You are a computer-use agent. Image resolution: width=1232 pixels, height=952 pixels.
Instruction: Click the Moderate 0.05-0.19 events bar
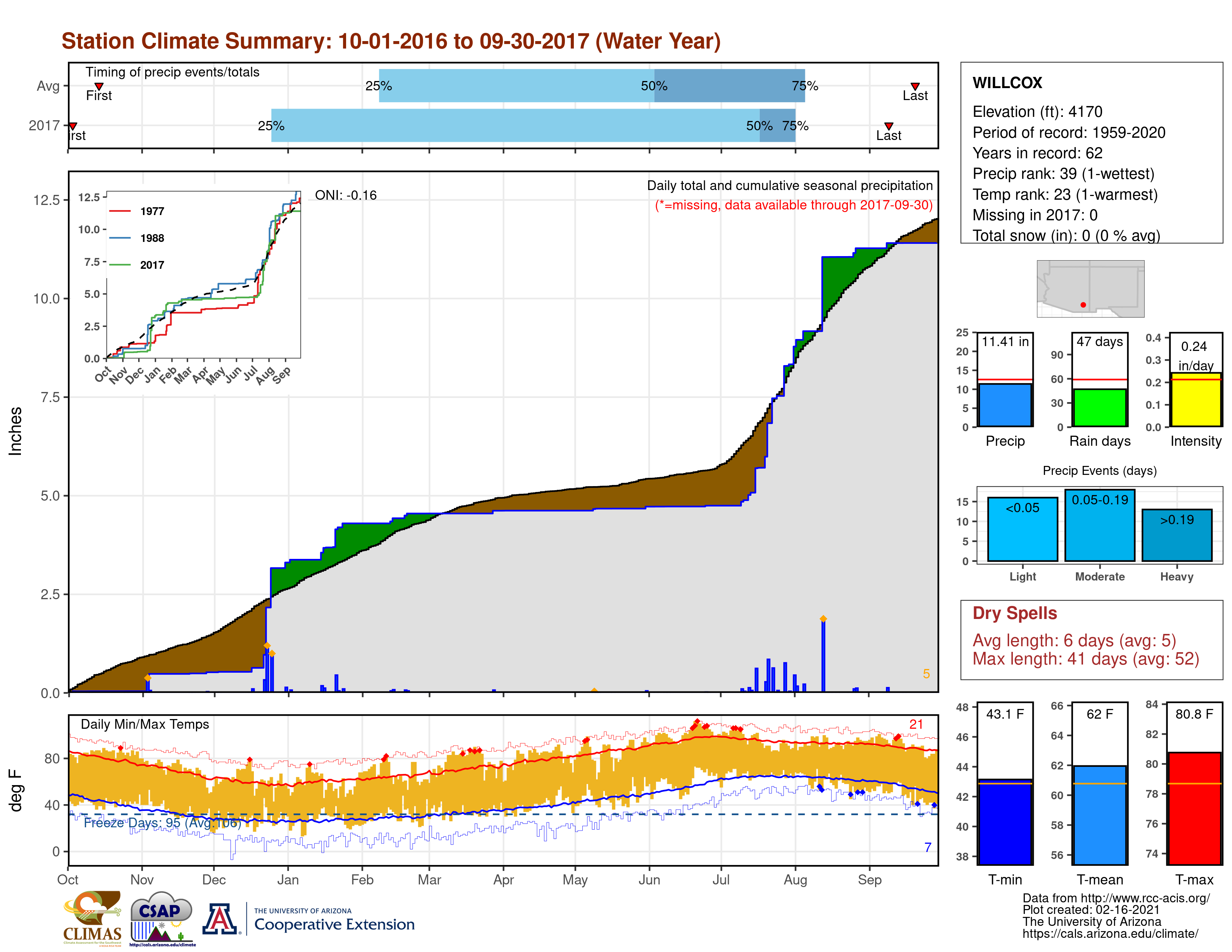click(1099, 525)
